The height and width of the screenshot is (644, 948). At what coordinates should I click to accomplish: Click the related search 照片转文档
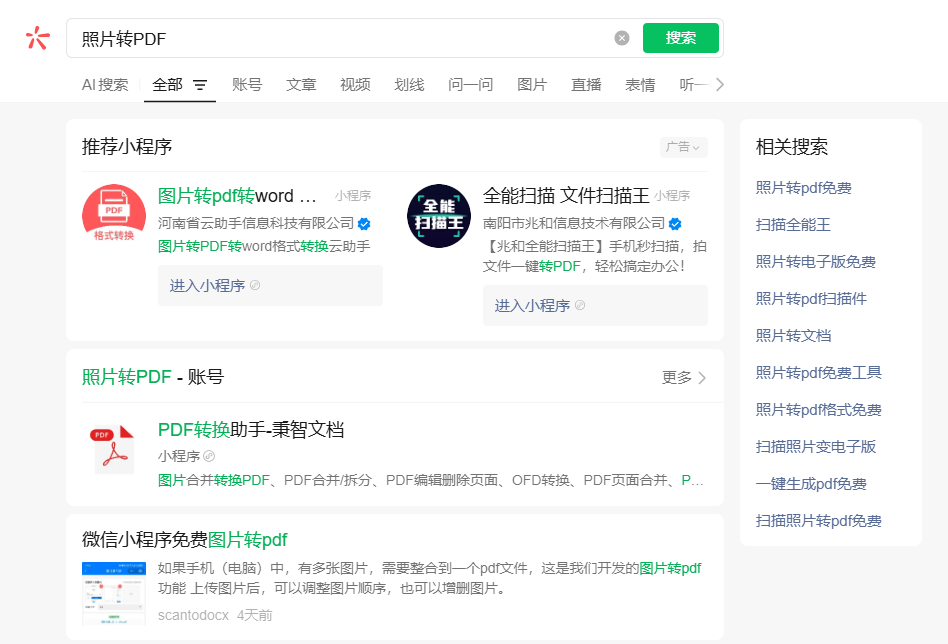point(793,336)
